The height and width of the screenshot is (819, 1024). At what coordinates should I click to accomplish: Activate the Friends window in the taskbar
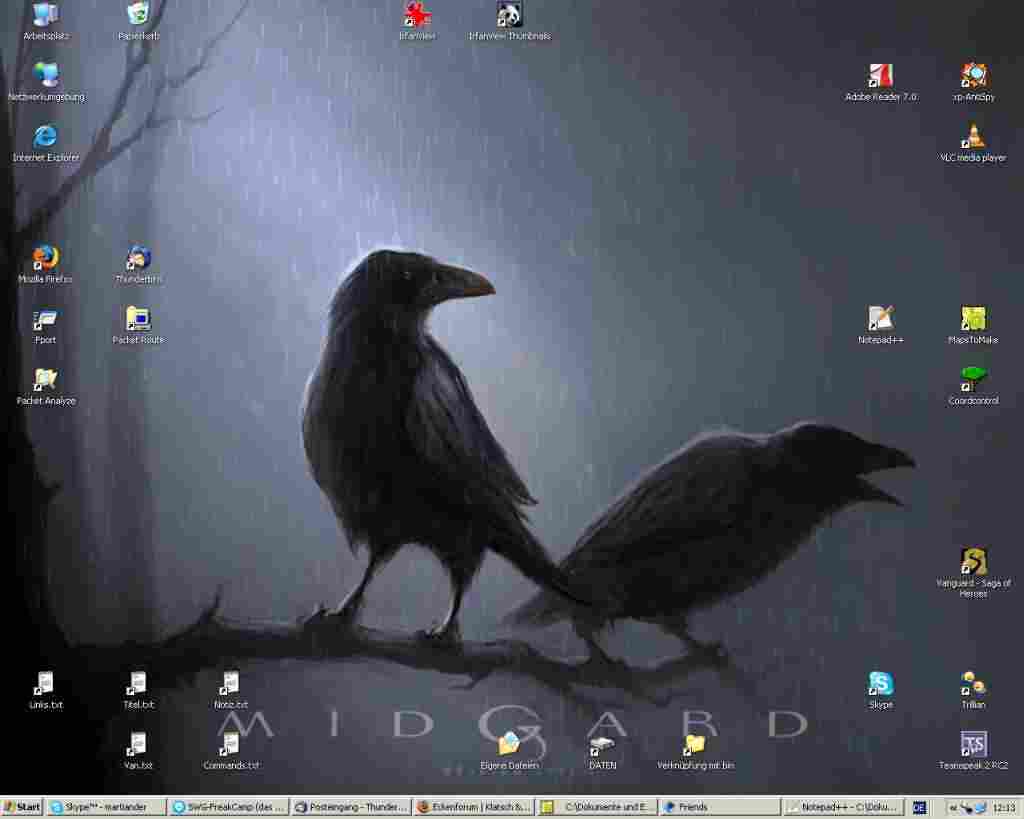tap(719, 807)
